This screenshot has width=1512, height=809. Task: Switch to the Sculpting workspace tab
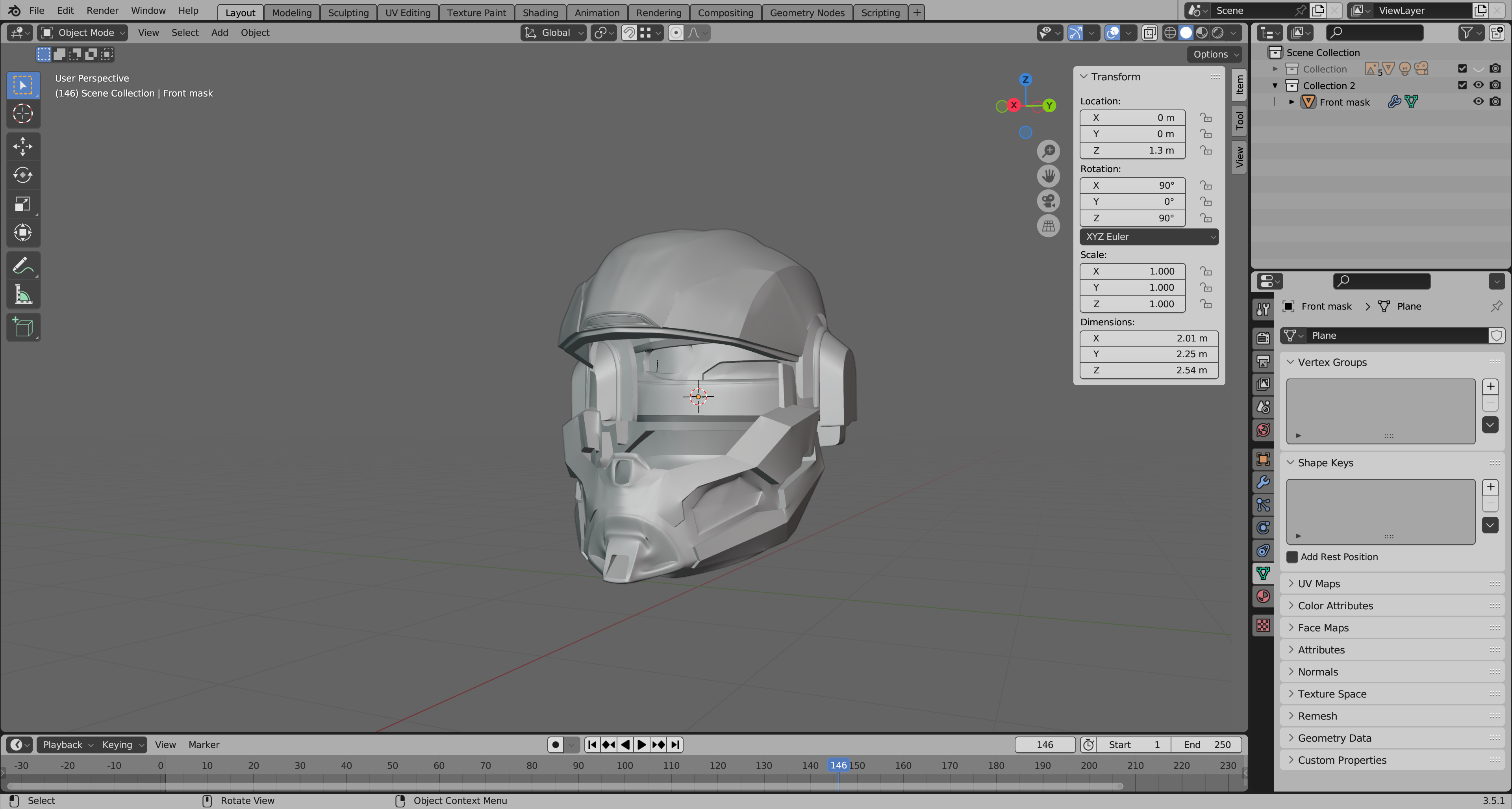tap(348, 12)
